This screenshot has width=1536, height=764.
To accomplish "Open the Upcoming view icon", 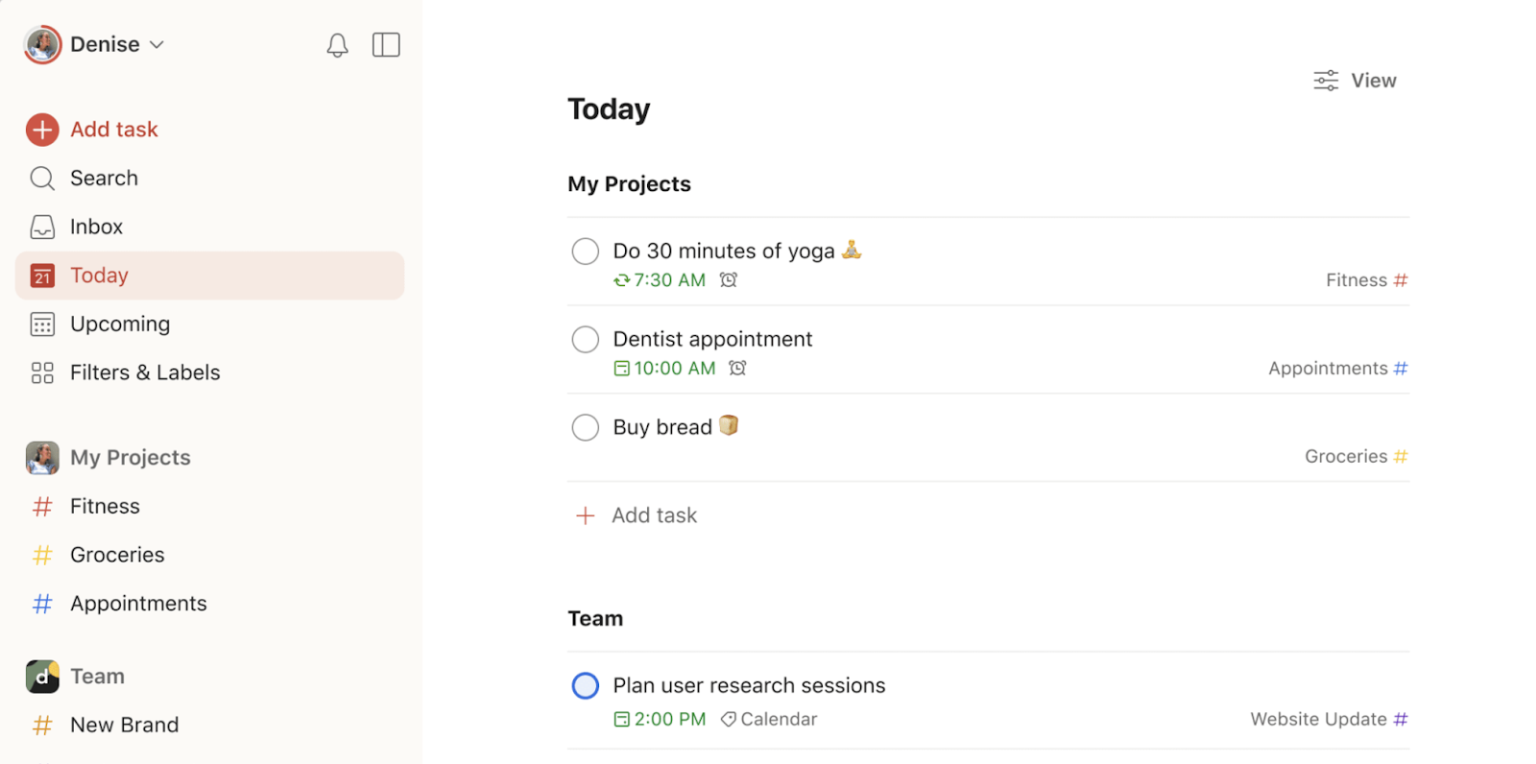I will tap(42, 324).
